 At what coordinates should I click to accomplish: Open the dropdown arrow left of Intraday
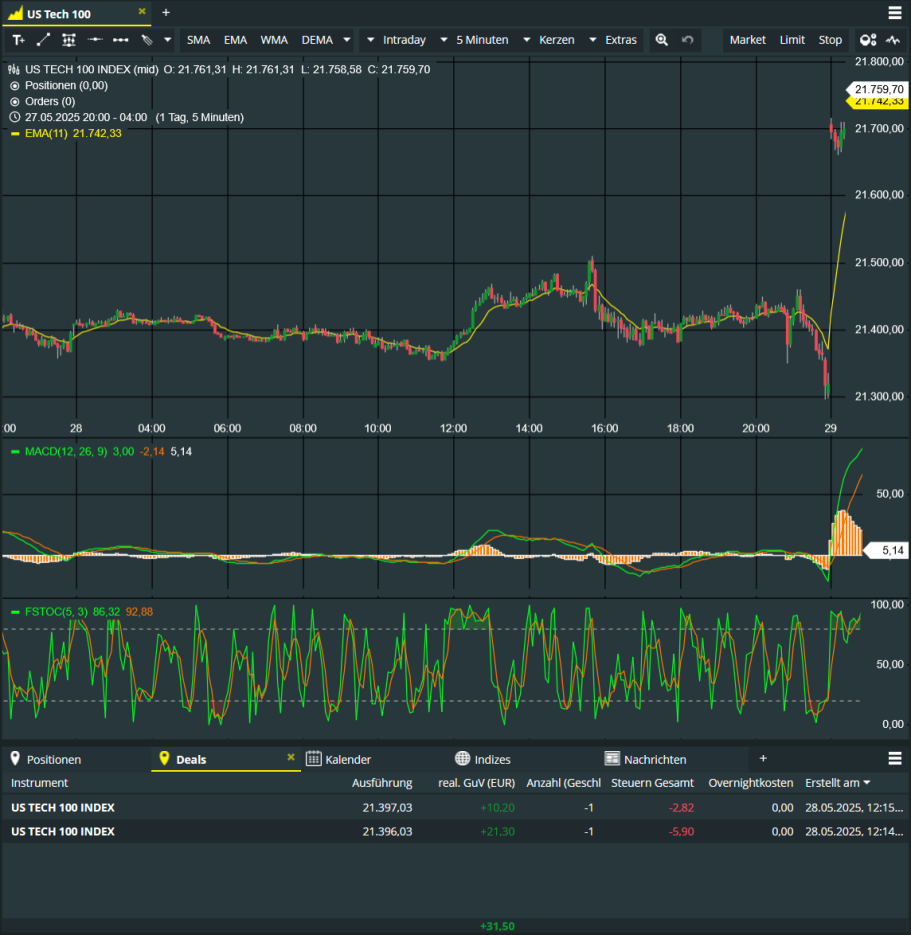[370, 40]
